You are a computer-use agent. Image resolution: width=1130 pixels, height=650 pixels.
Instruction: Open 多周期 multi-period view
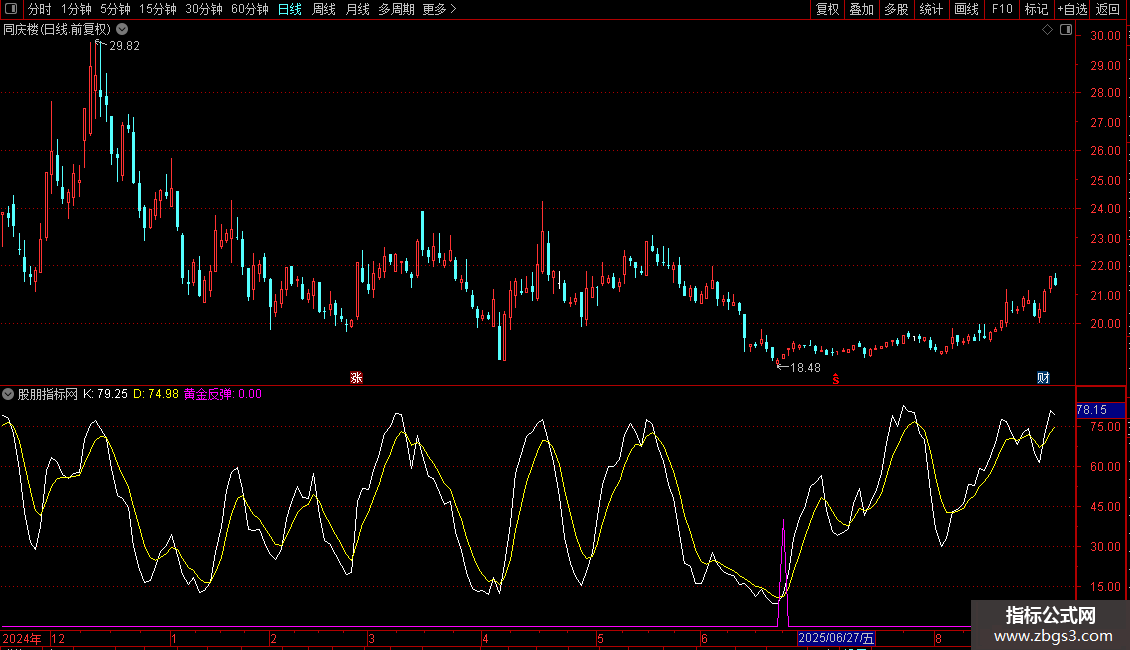tap(396, 9)
